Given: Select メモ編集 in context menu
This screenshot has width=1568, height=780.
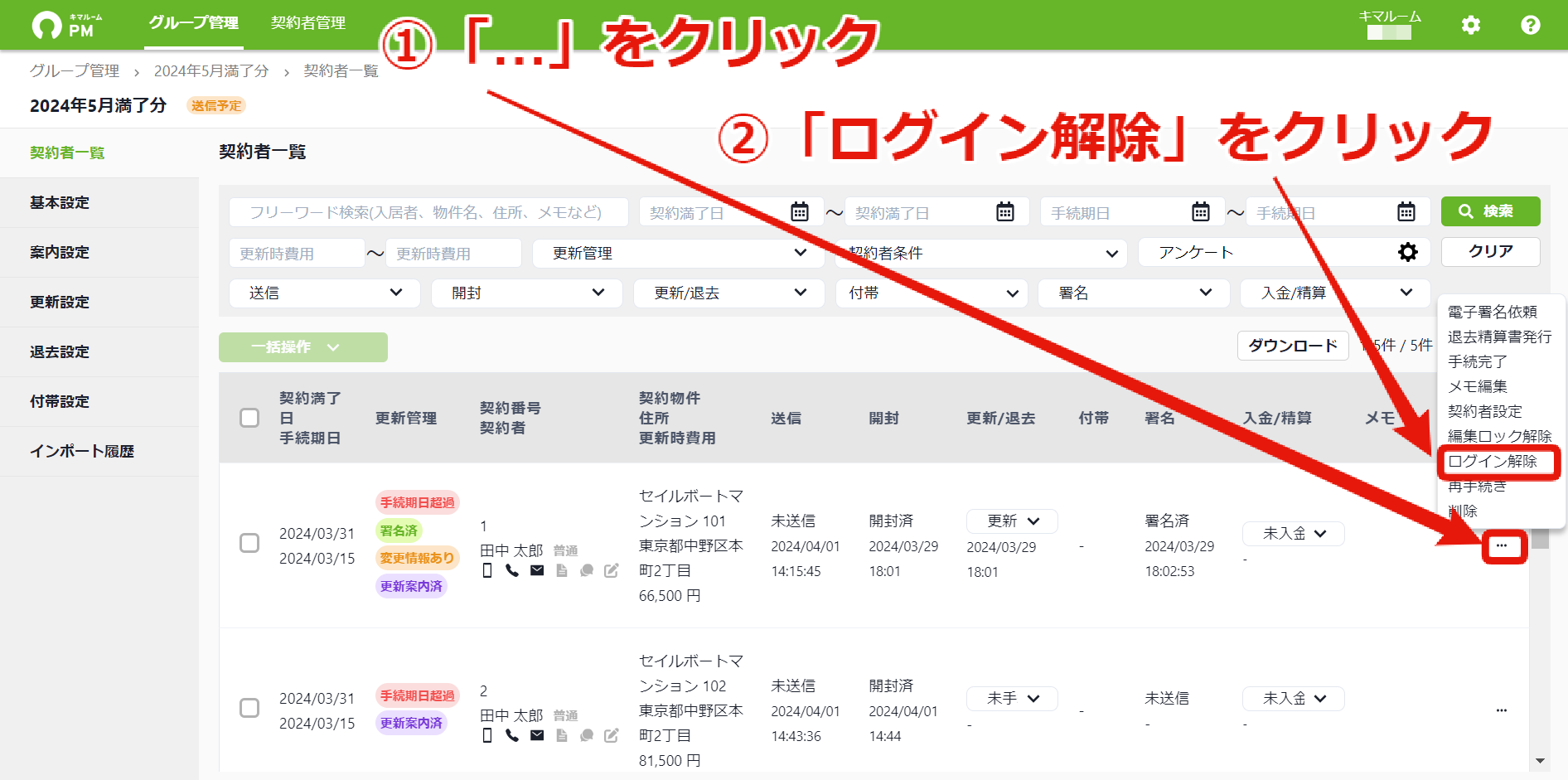Looking at the screenshot, I should [x=1478, y=386].
